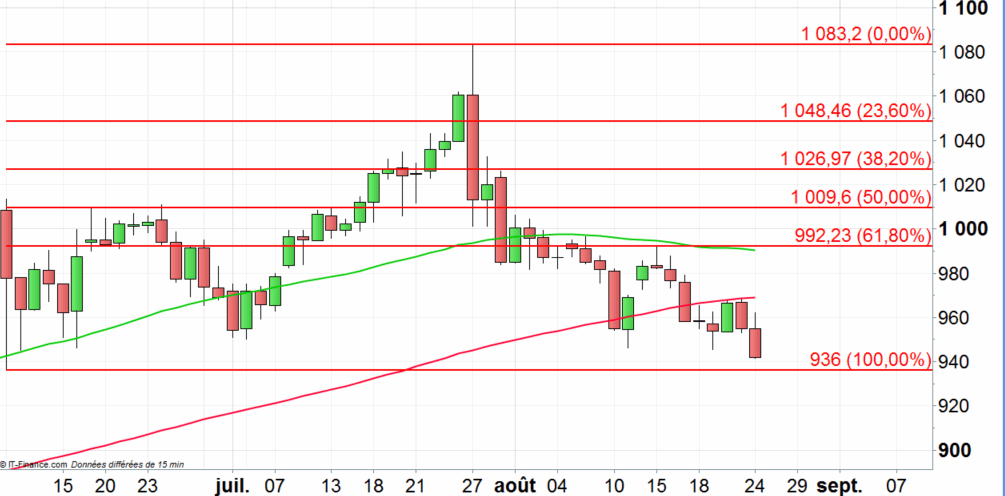This screenshot has width=1005, height=496.
Task: Select the last red candle closing near 942
Action: tap(755, 343)
